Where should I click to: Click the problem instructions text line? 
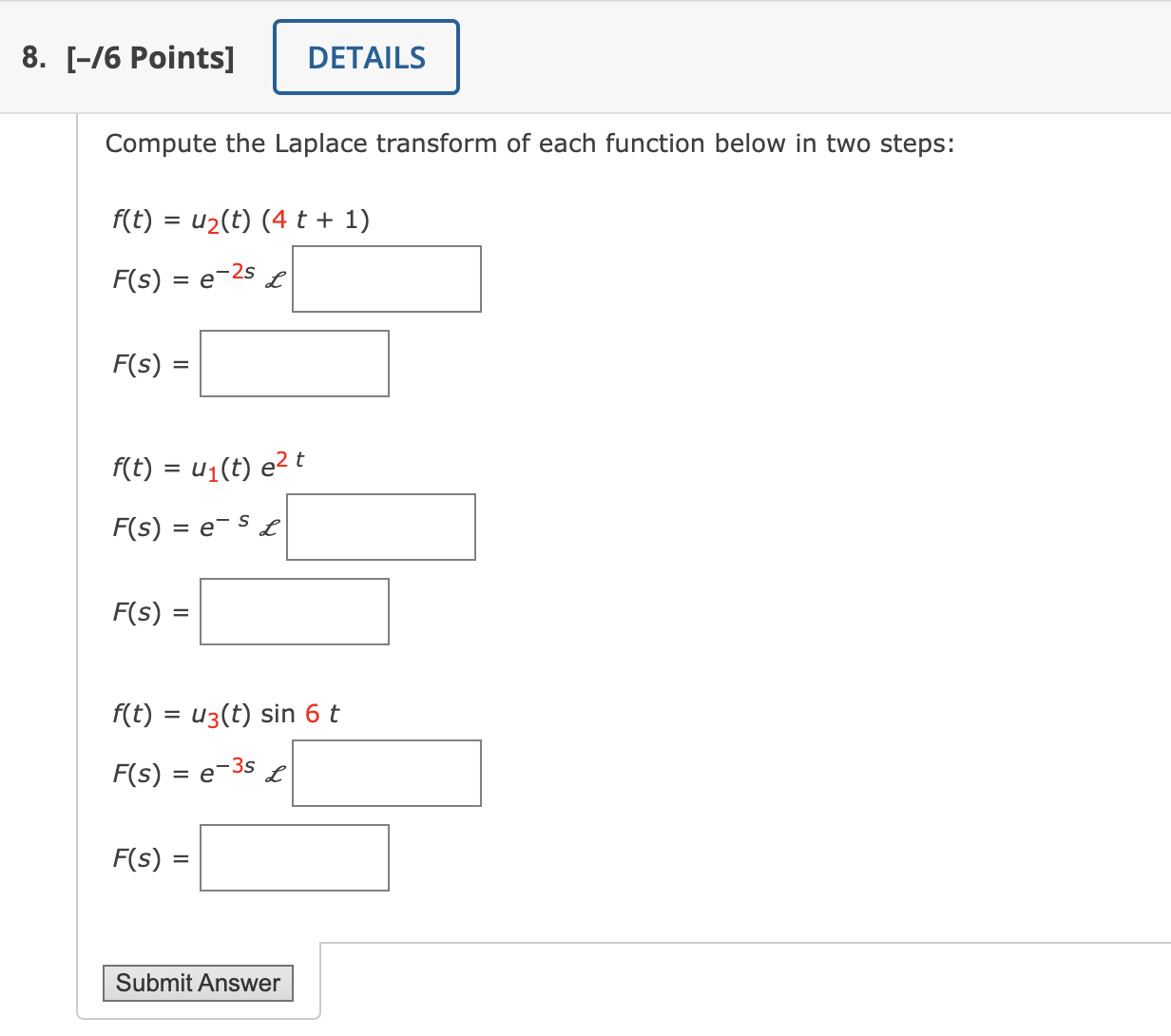(x=529, y=144)
